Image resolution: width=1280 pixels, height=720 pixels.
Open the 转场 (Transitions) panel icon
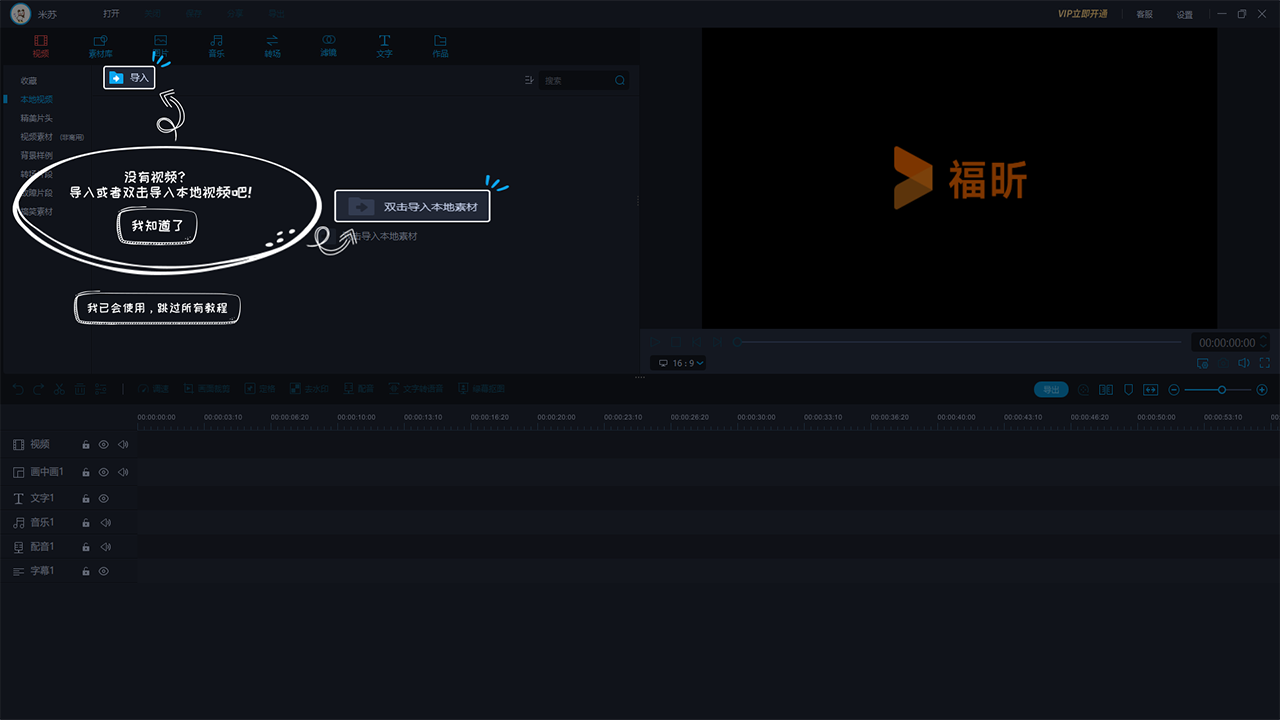pos(272,45)
